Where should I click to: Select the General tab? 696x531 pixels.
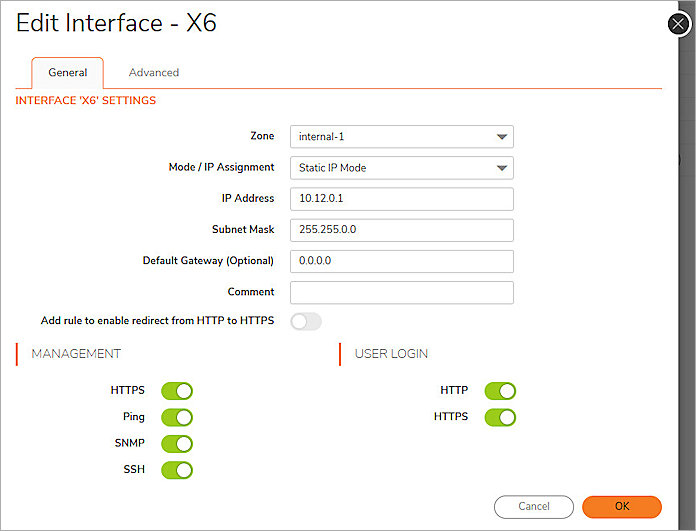coord(68,73)
